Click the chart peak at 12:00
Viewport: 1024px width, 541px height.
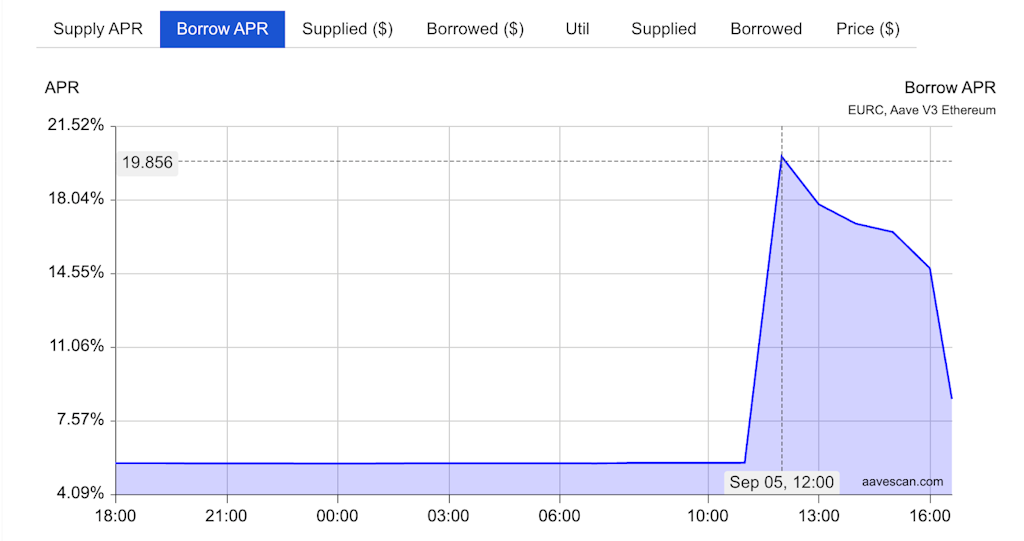(782, 156)
